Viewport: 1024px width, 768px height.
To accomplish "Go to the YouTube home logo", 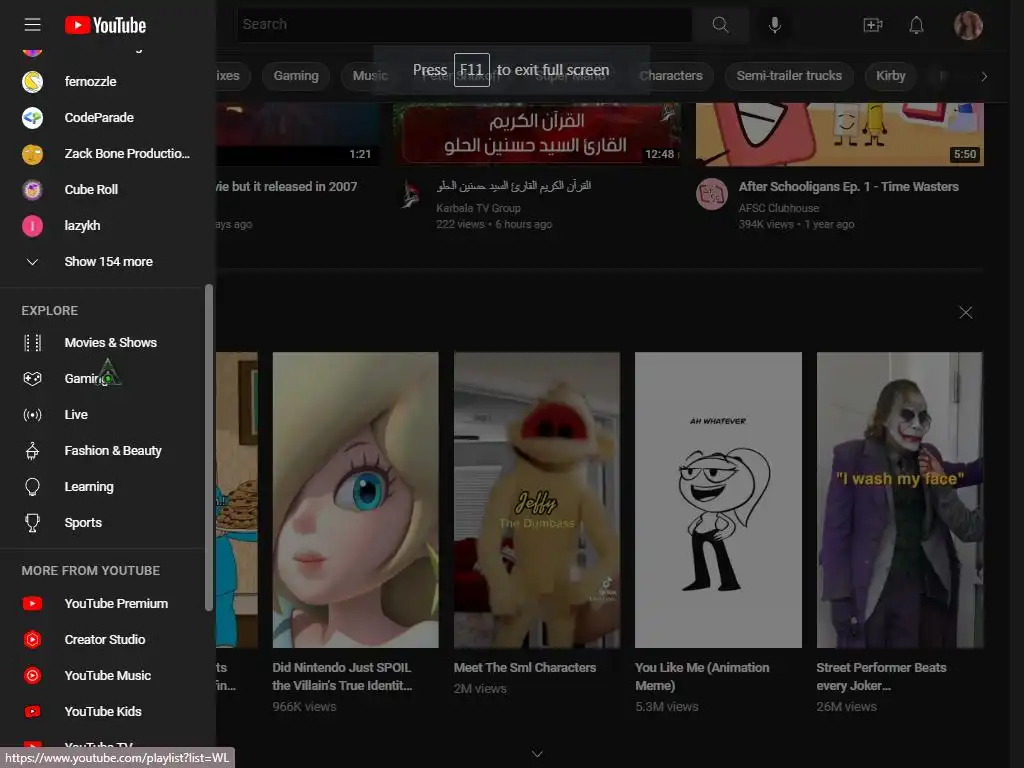I will (x=105, y=25).
